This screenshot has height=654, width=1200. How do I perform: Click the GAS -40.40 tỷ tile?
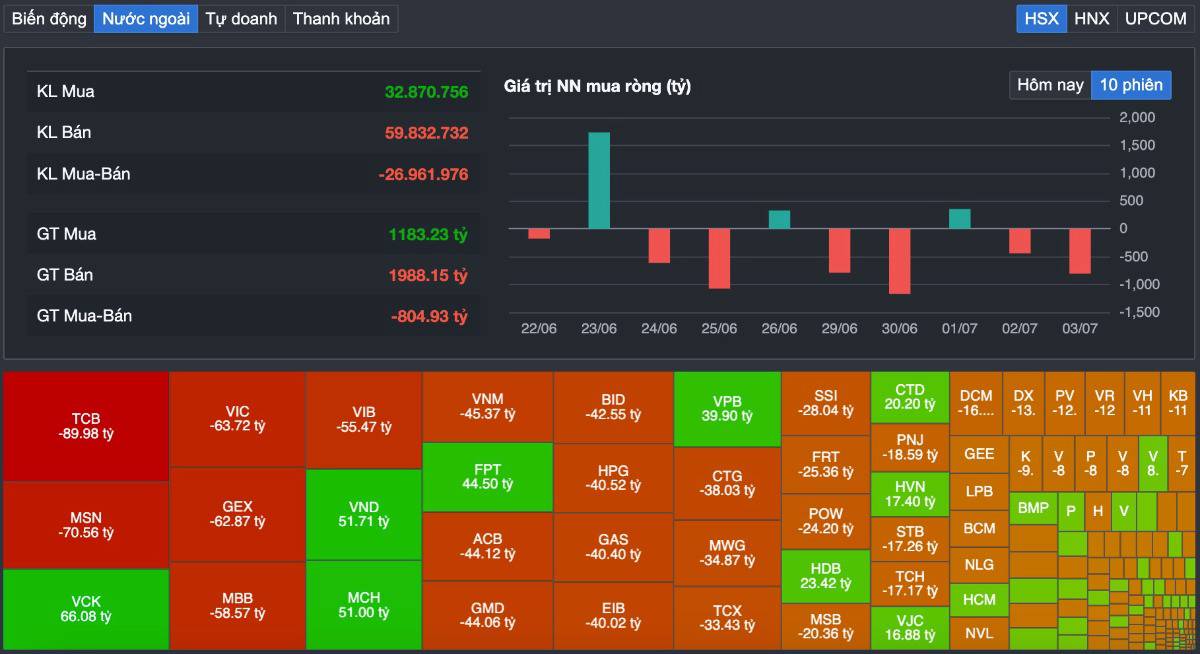[613, 547]
